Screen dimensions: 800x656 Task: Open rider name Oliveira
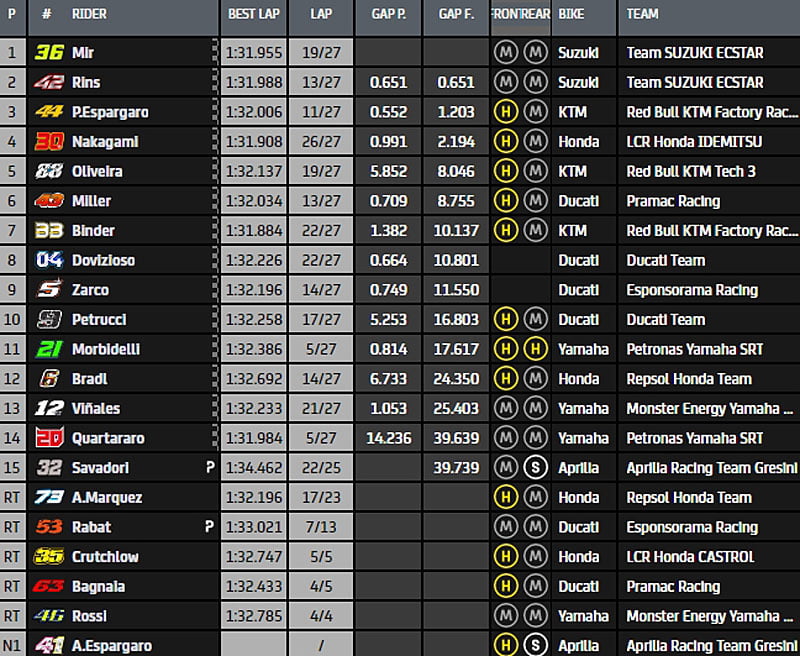[x=98, y=171]
